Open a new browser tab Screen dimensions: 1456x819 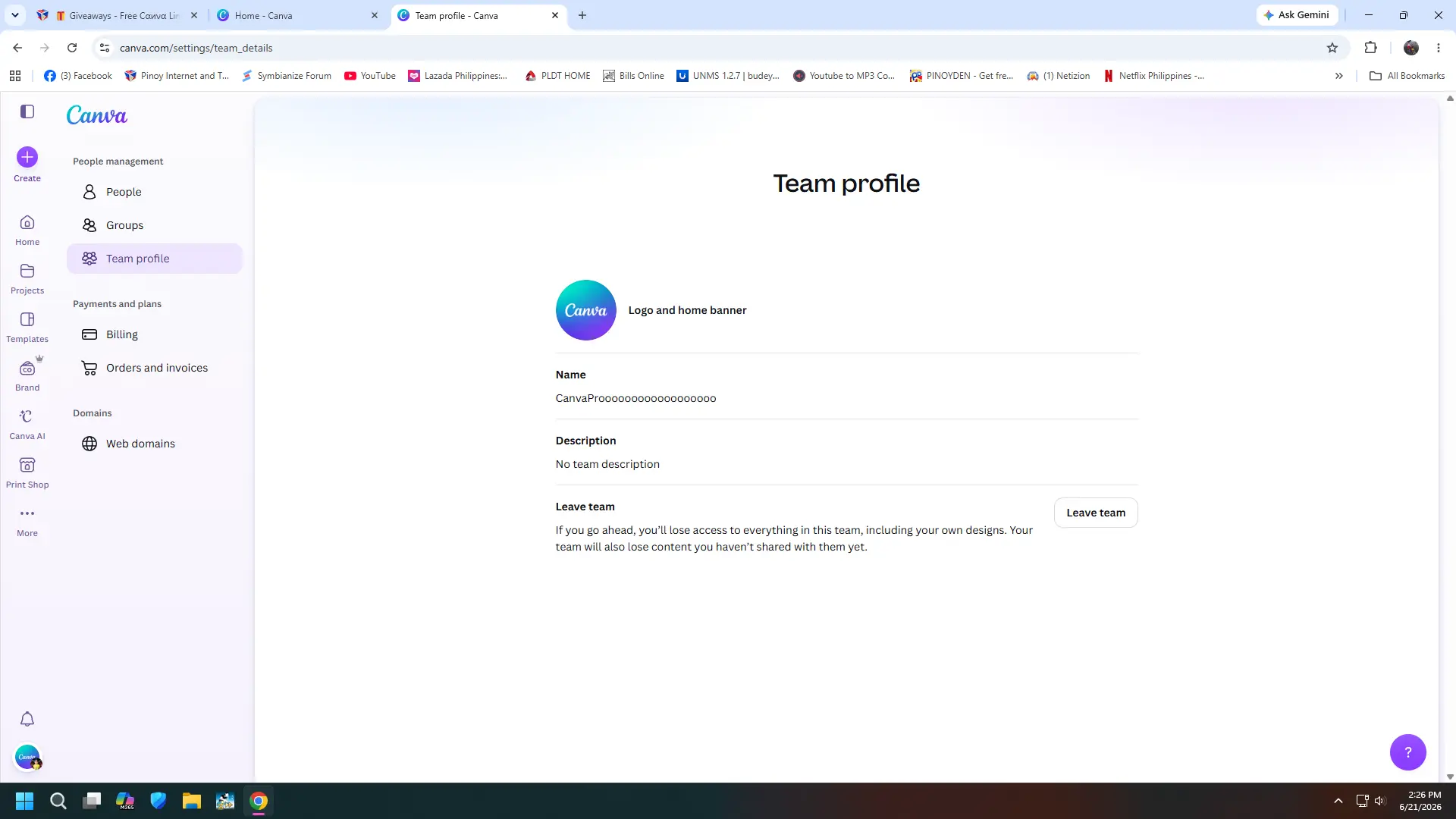[x=582, y=15]
